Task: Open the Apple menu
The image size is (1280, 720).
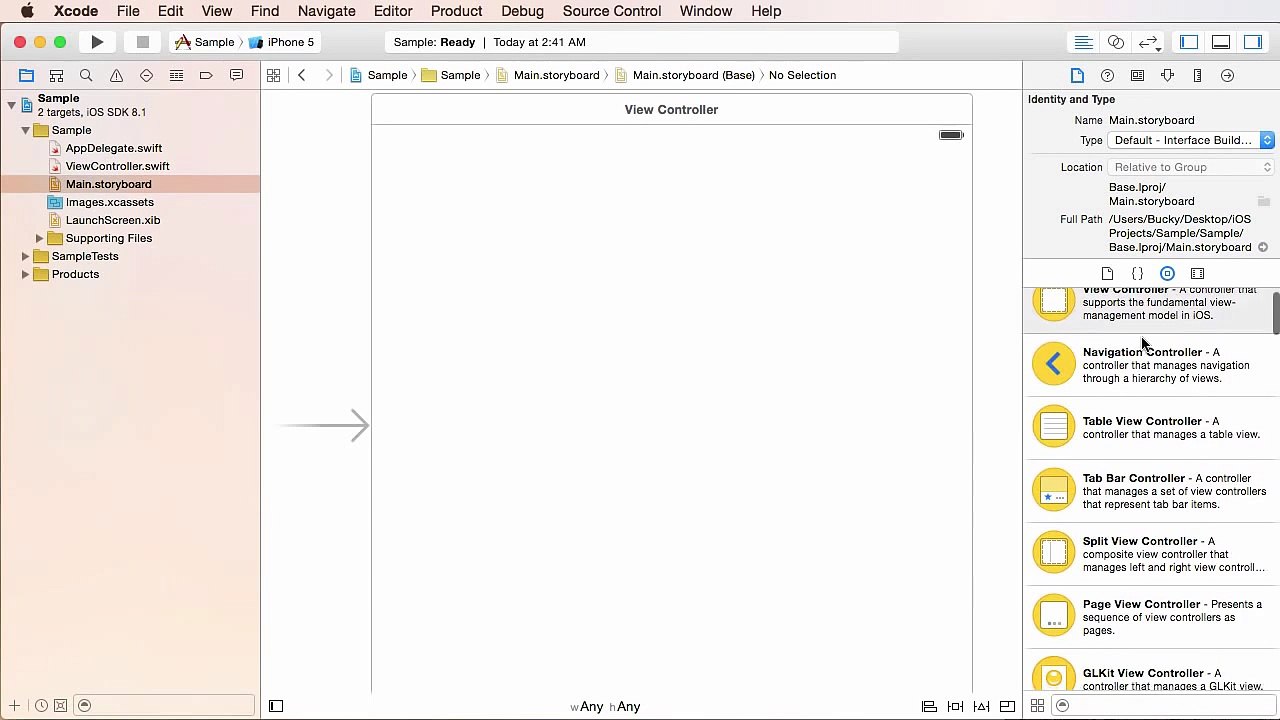Action: pos(27,11)
